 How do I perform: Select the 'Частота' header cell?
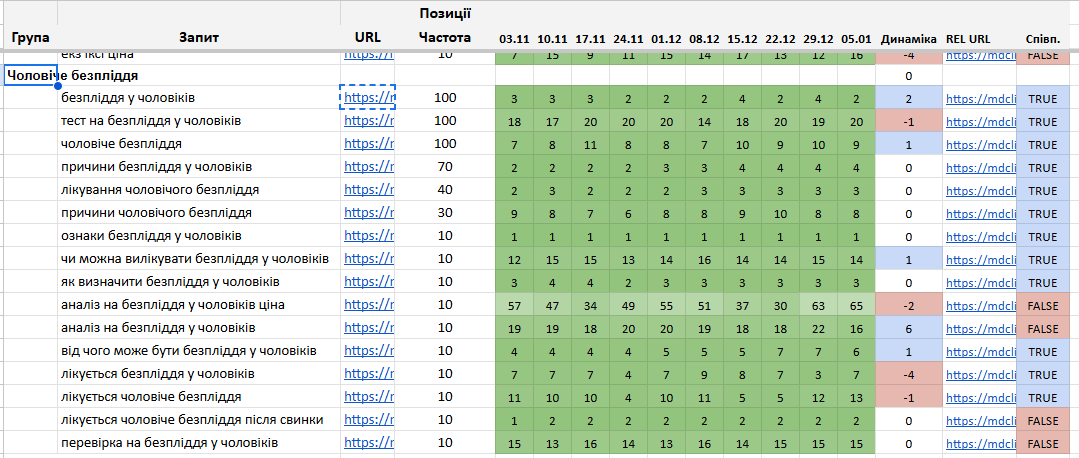pos(444,38)
